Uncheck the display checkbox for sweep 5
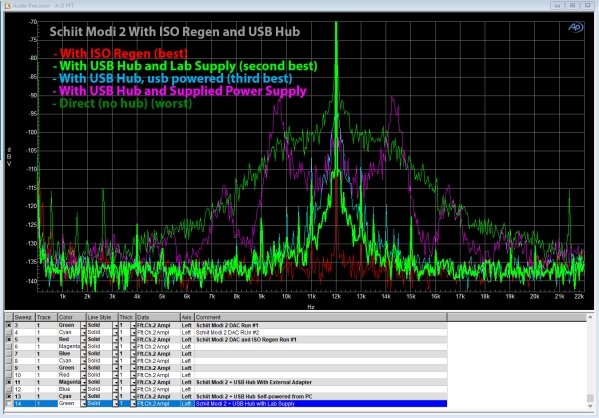 click(x=9, y=339)
